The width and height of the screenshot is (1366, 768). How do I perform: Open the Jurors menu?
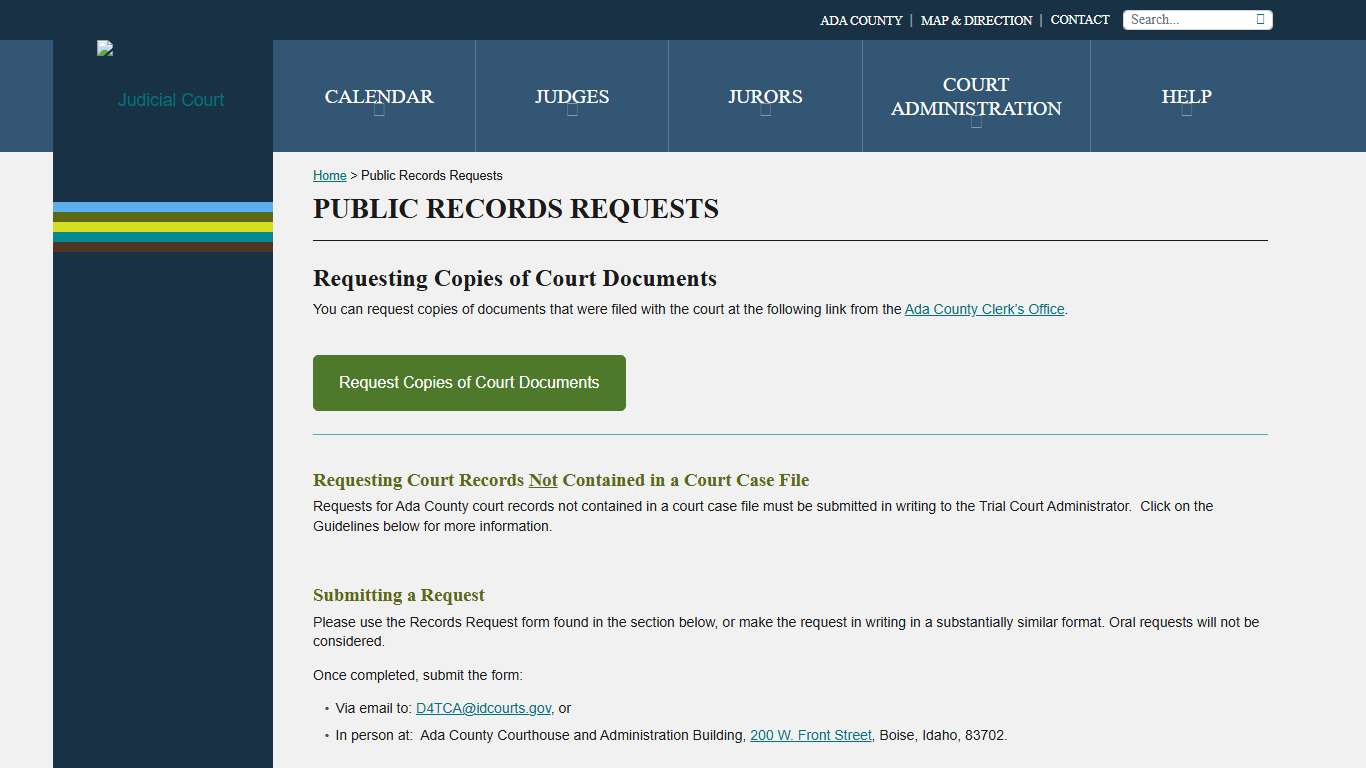(x=765, y=96)
